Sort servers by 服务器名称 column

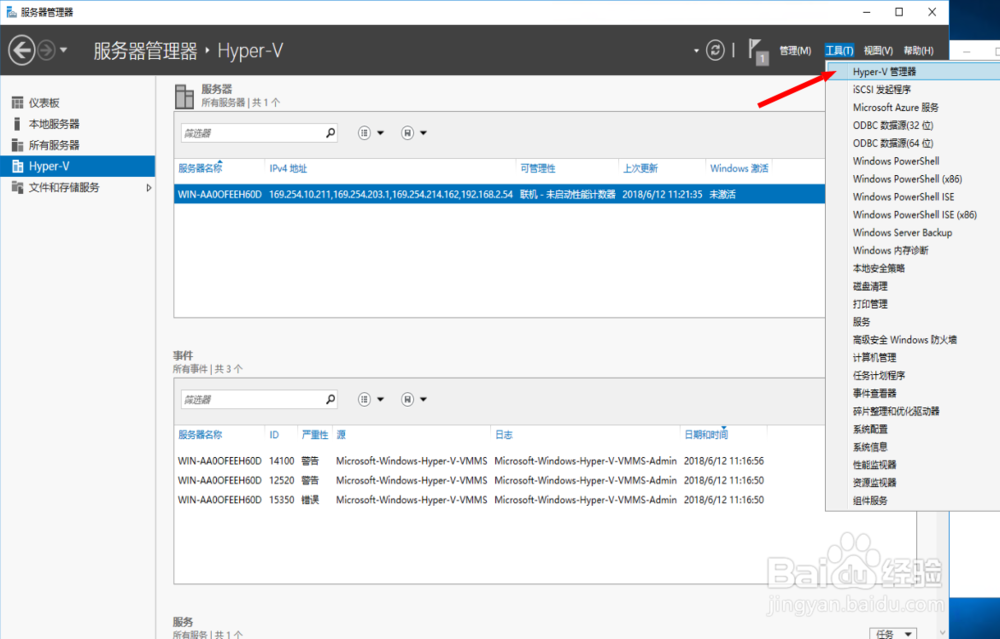[x=200, y=168]
